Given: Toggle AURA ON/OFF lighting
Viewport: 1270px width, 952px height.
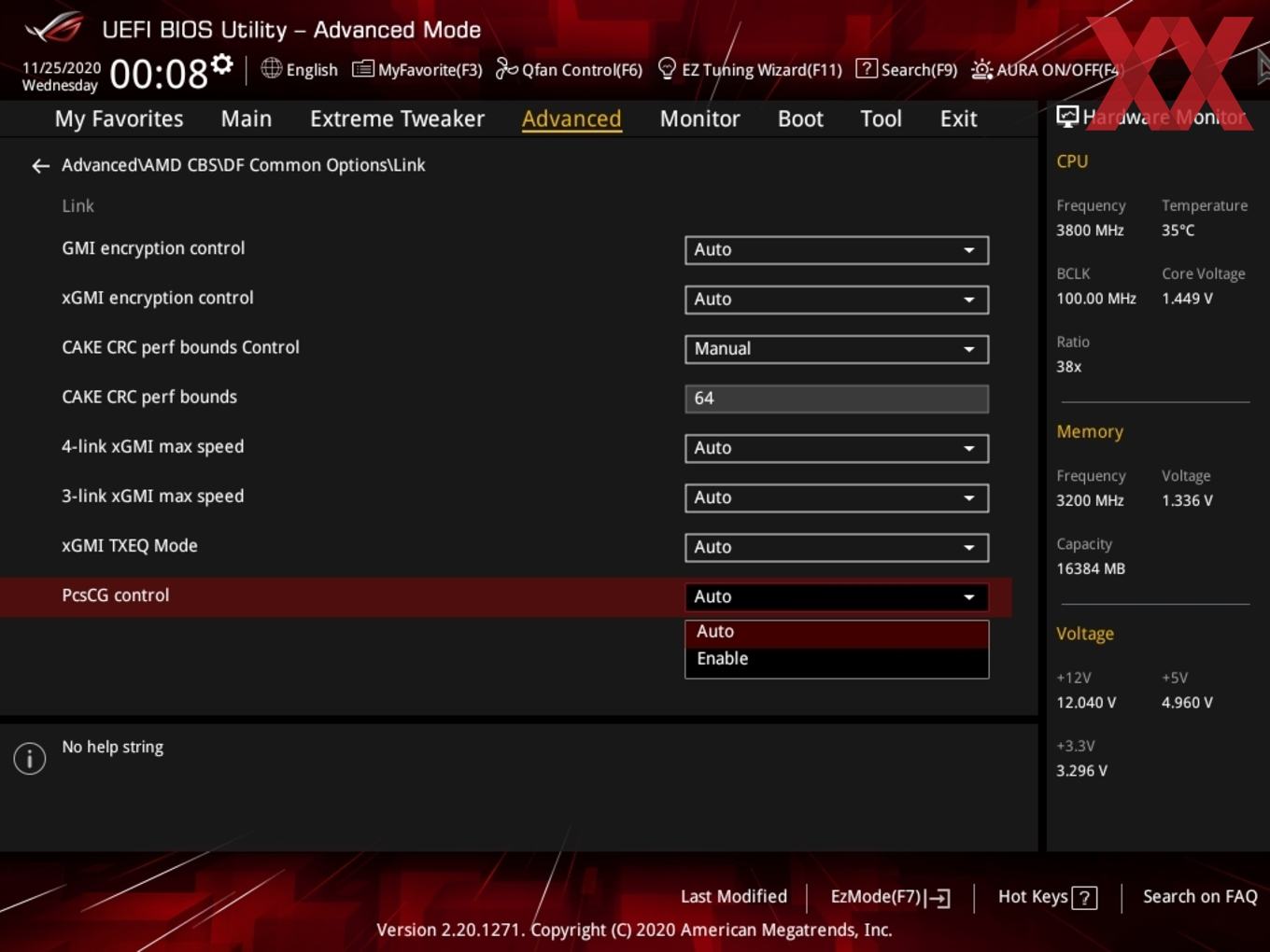Looking at the screenshot, I should pos(1045,69).
